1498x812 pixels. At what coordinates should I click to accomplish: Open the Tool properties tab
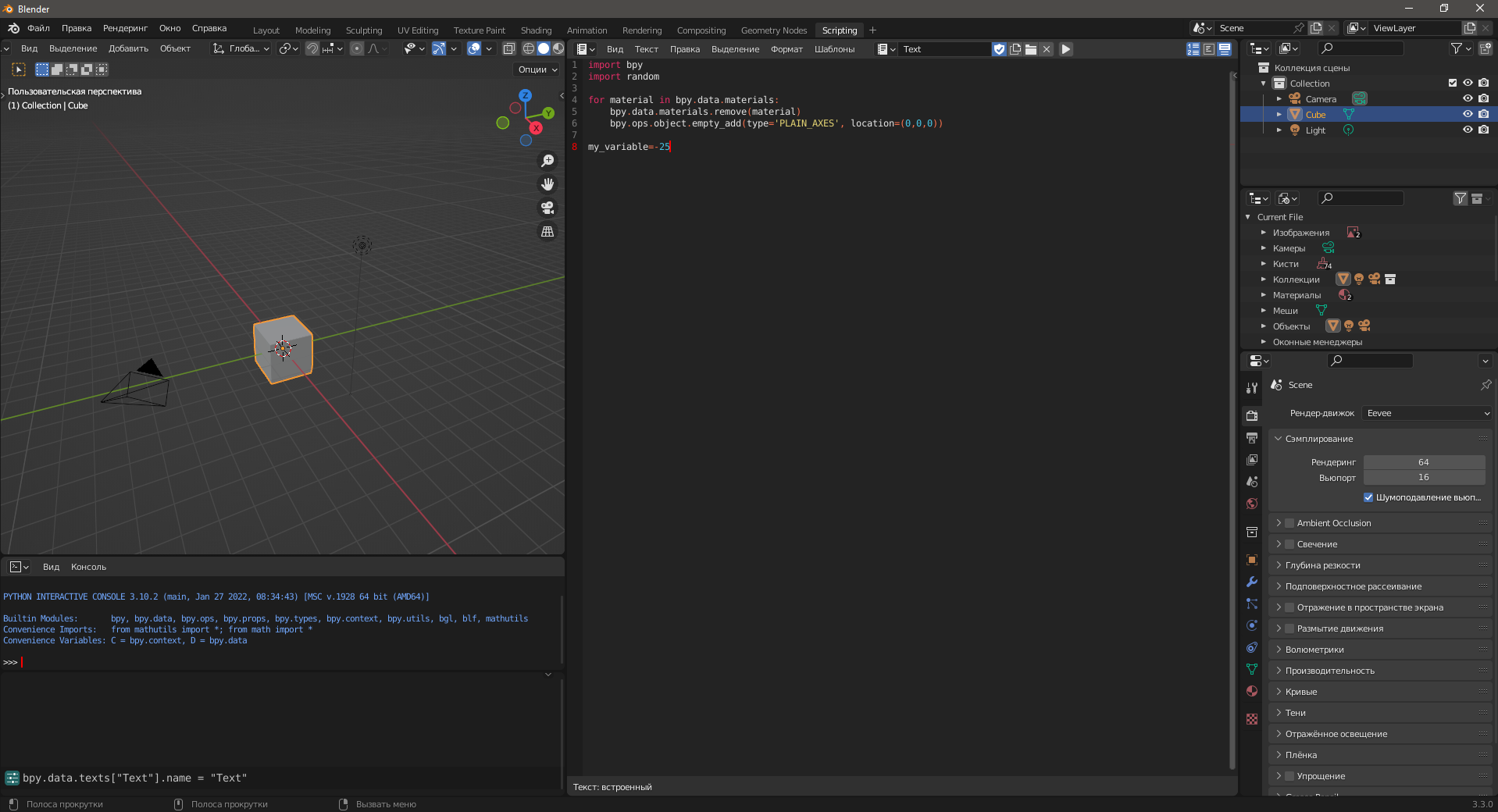coord(1252,387)
